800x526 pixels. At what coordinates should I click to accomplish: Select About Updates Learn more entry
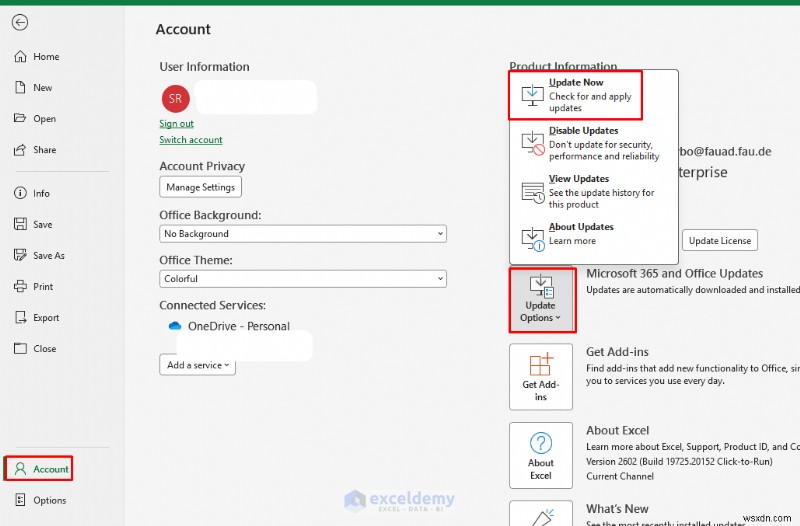click(x=593, y=237)
